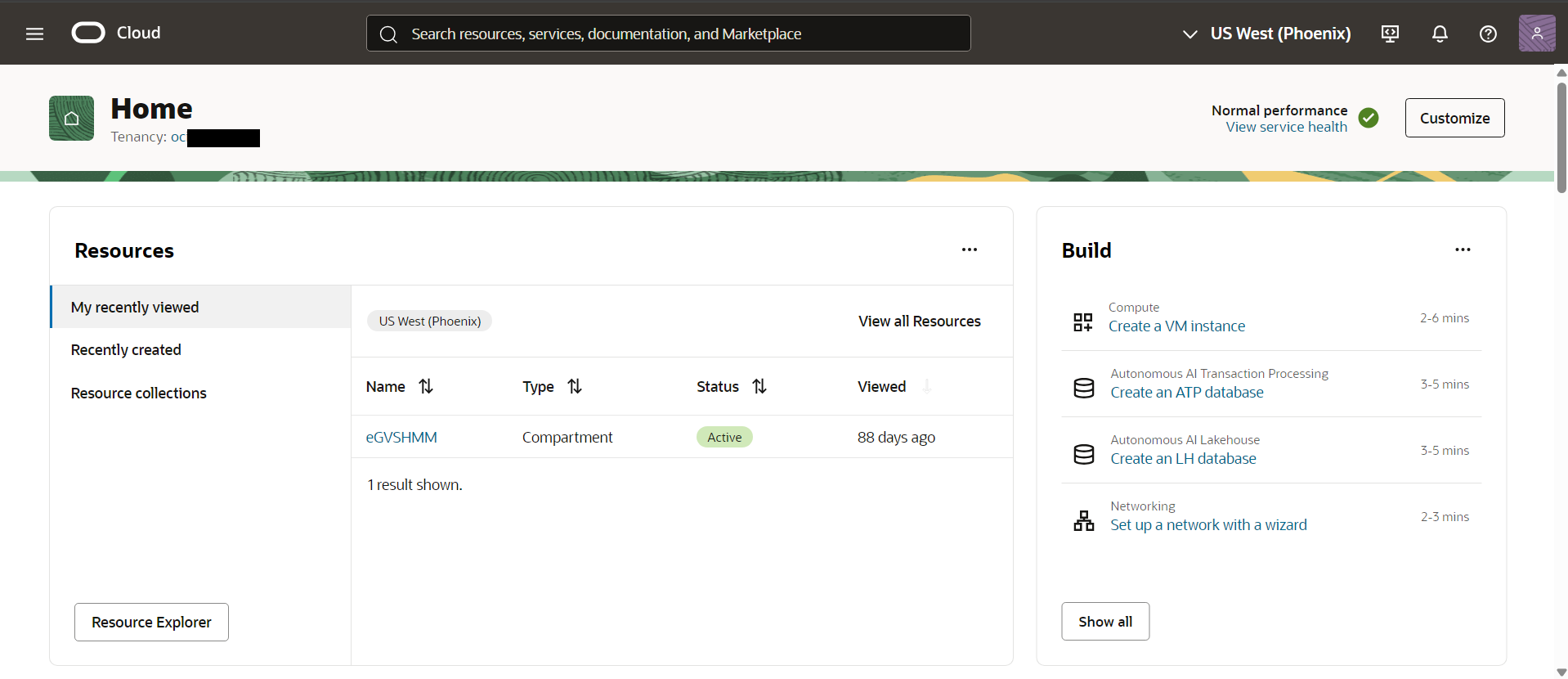1568x679 pixels.
Task: Sort the table by Status column
Action: point(759,386)
